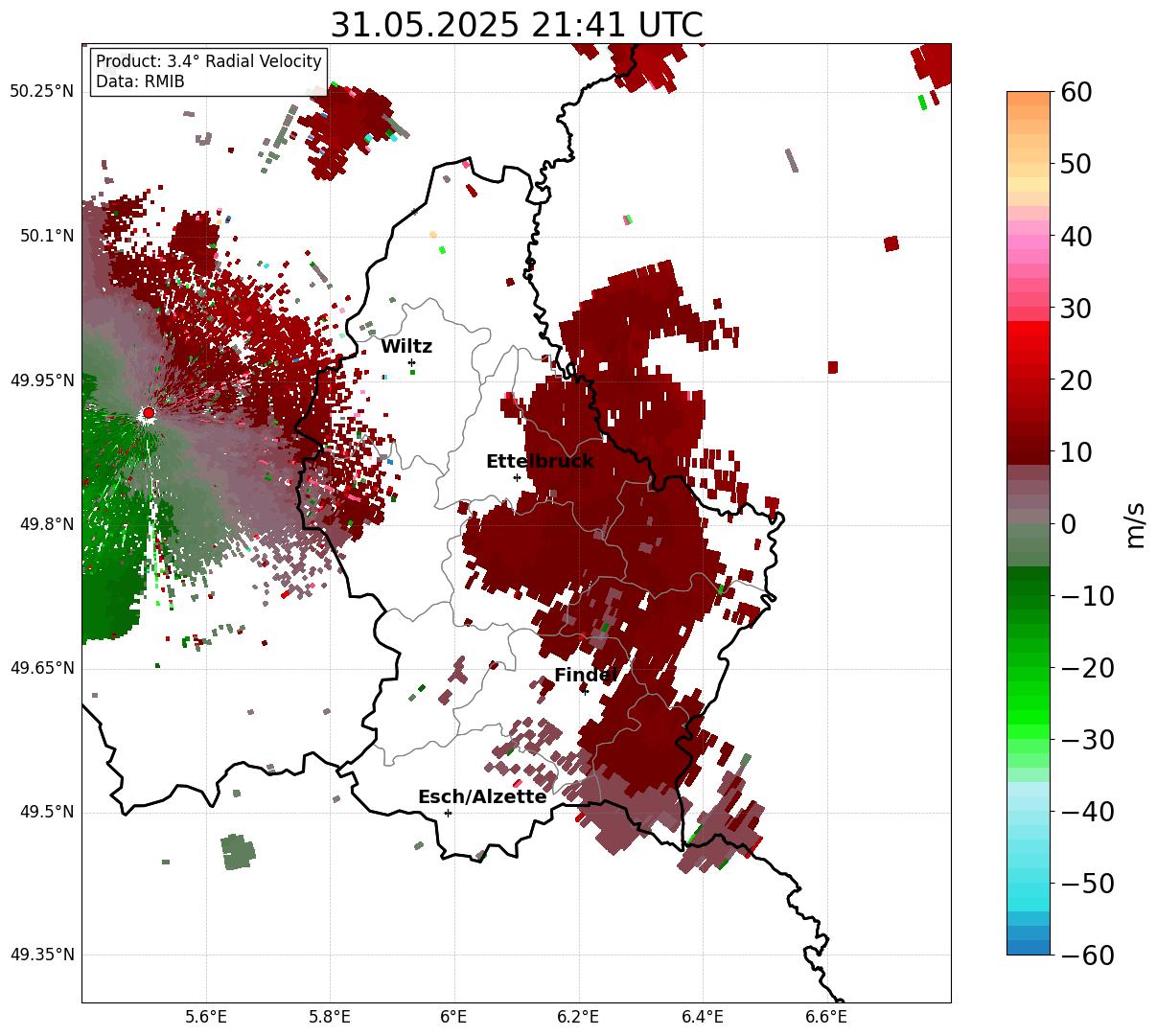
Task: Click the colorbar 60 tick label
Action: point(1077,92)
